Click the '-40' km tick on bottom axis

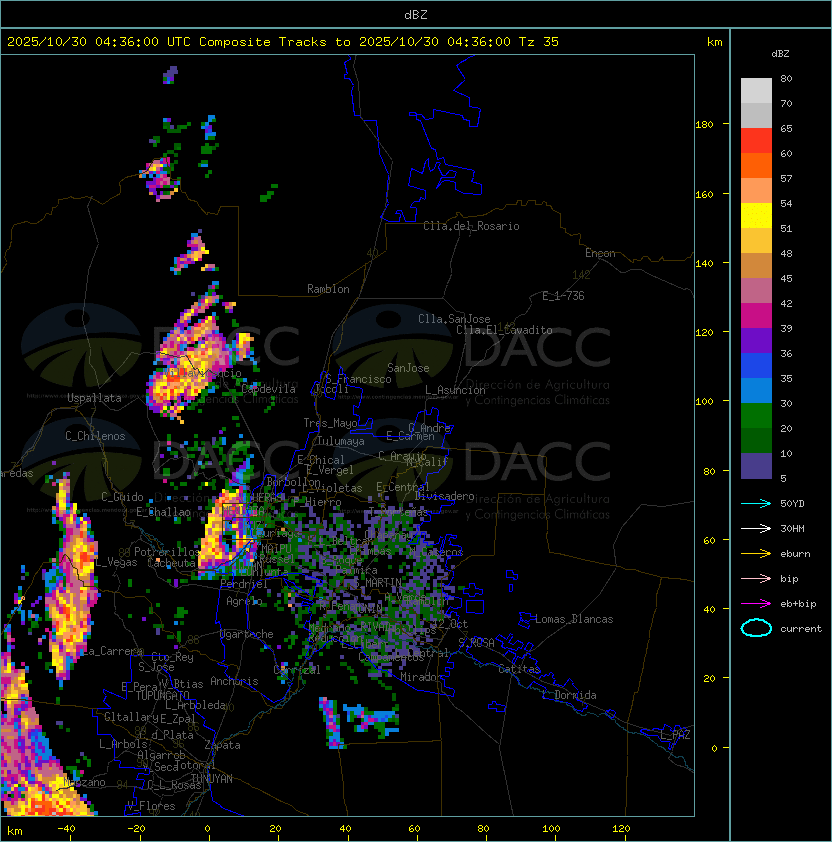pyautogui.click(x=66, y=829)
